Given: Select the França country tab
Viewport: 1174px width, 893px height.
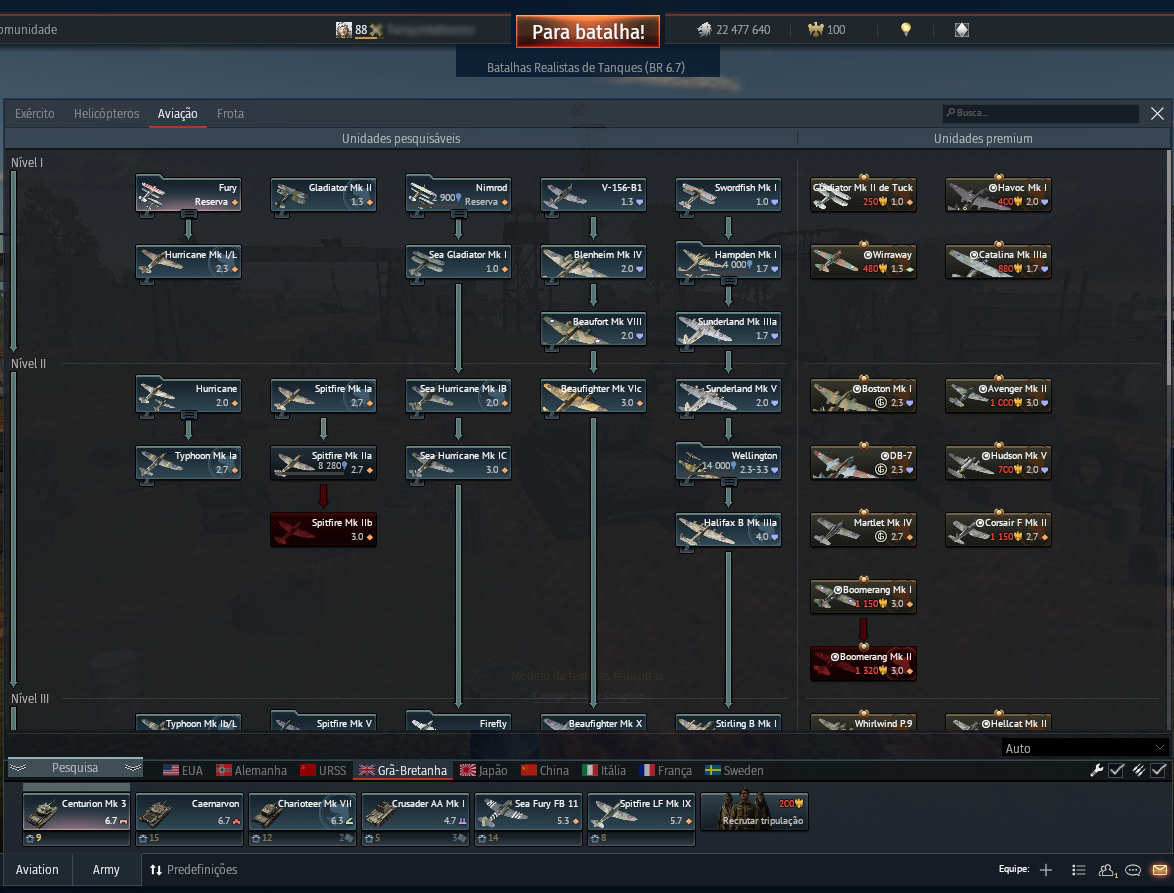Looking at the screenshot, I should (666, 770).
